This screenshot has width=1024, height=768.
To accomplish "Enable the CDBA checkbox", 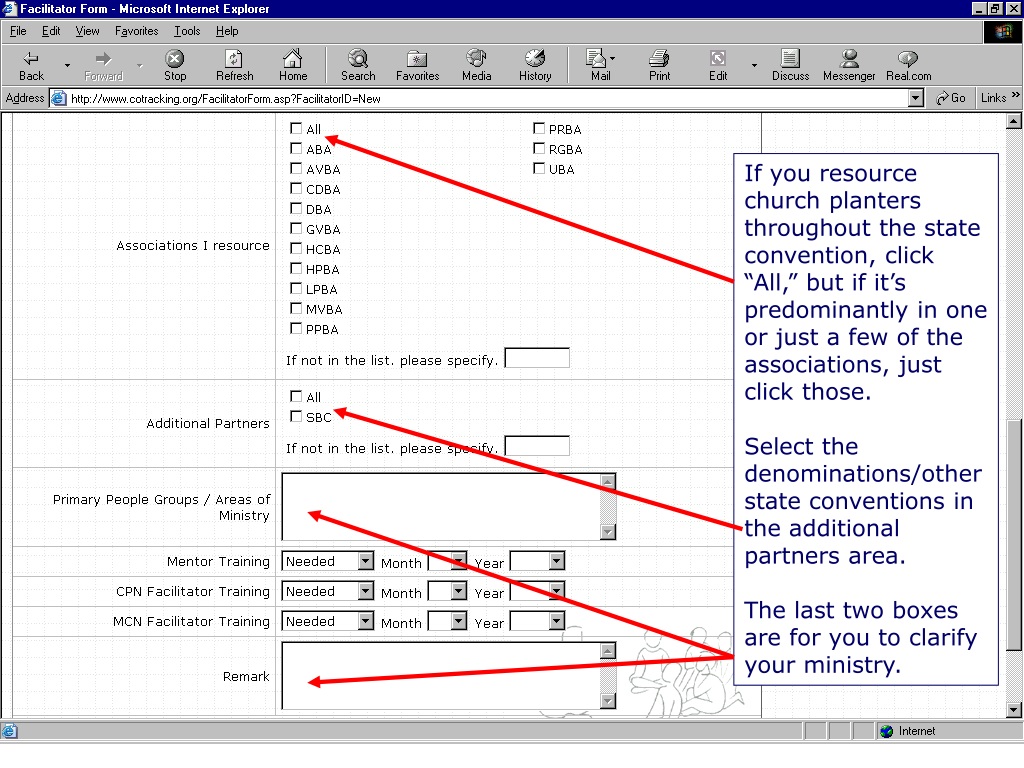I will pos(296,188).
